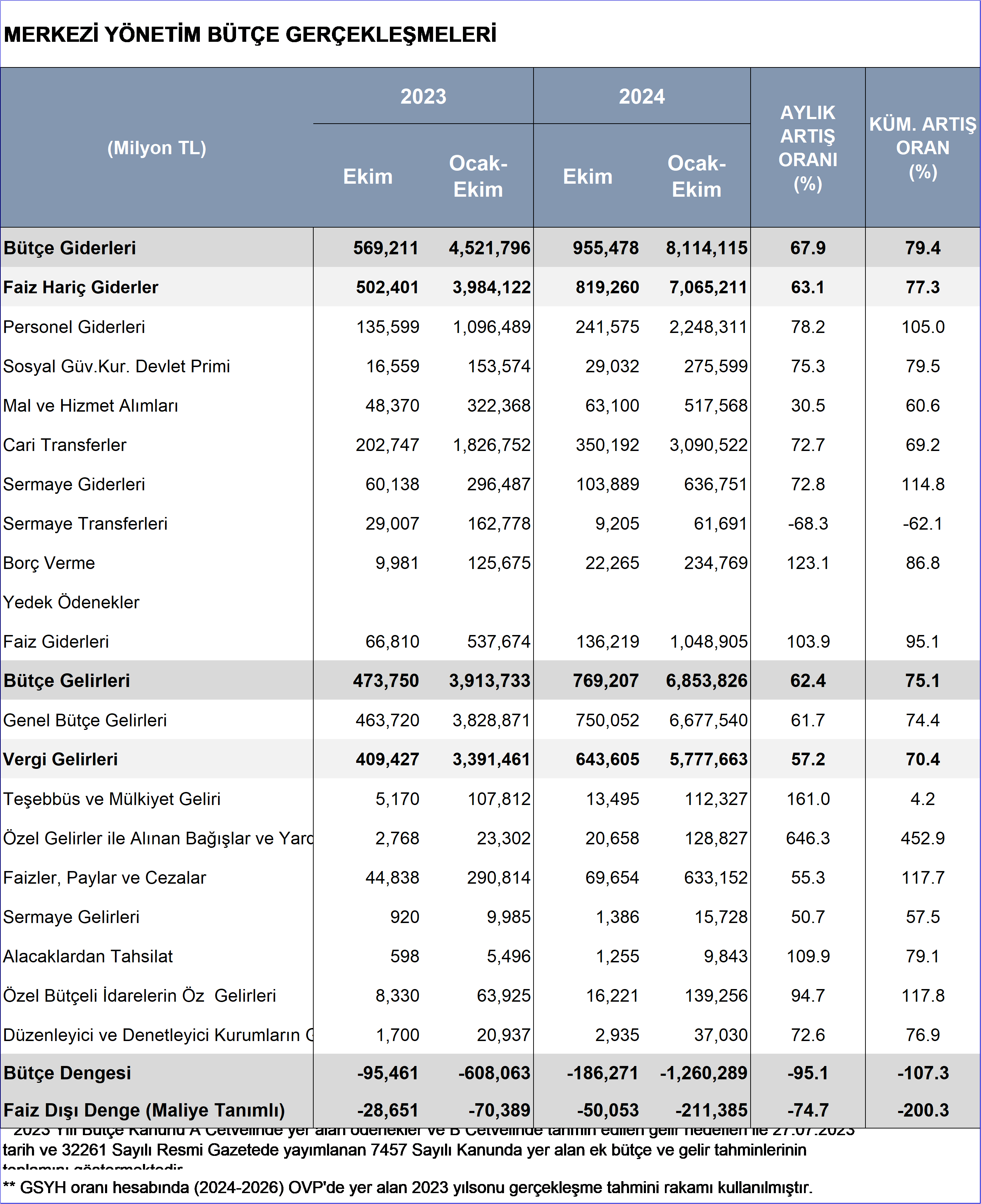Select Özel Bütçeli İdarelerin value 139,256
The image size is (981, 1204).
(x=715, y=995)
